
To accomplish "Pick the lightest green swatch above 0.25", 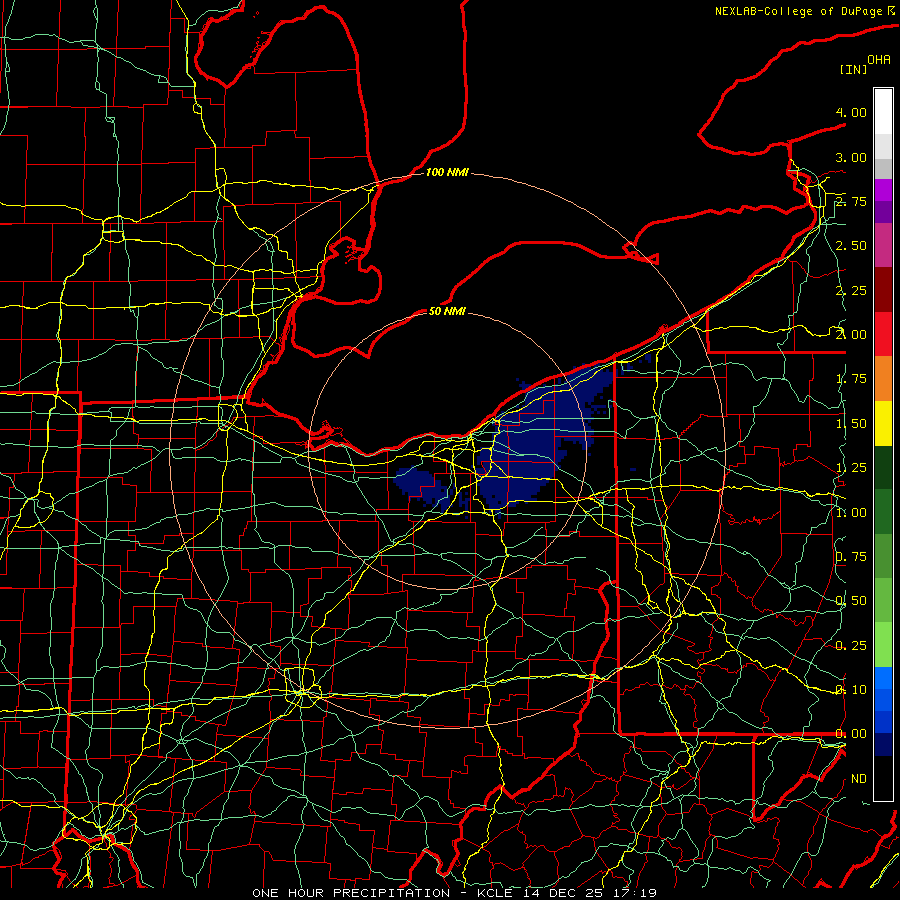I will tap(883, 645).
